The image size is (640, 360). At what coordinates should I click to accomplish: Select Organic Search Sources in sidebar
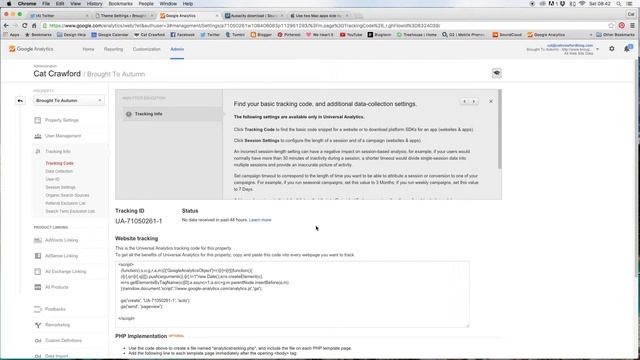click(67, 195)
